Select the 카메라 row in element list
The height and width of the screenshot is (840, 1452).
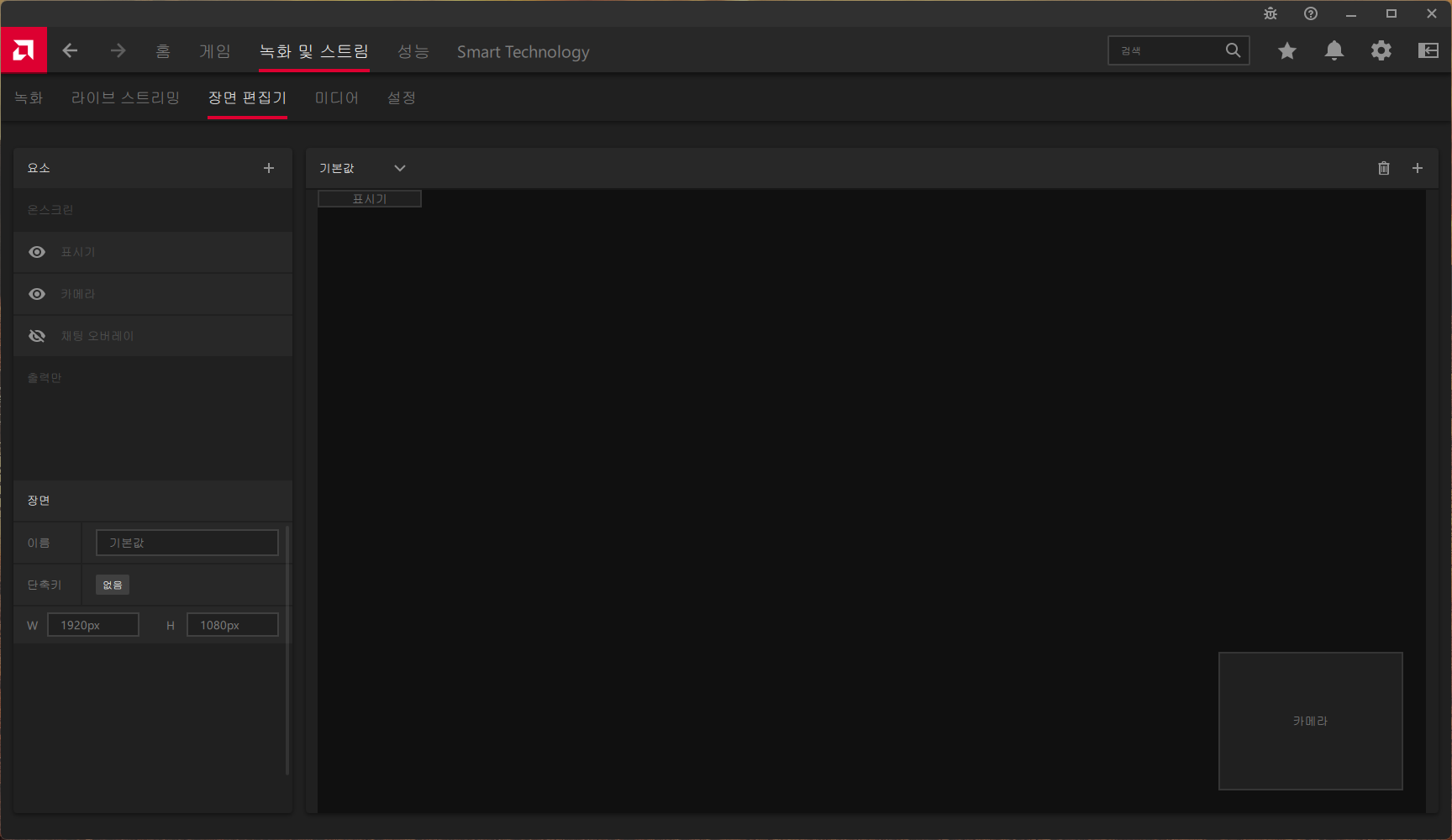tap(153, 294)
